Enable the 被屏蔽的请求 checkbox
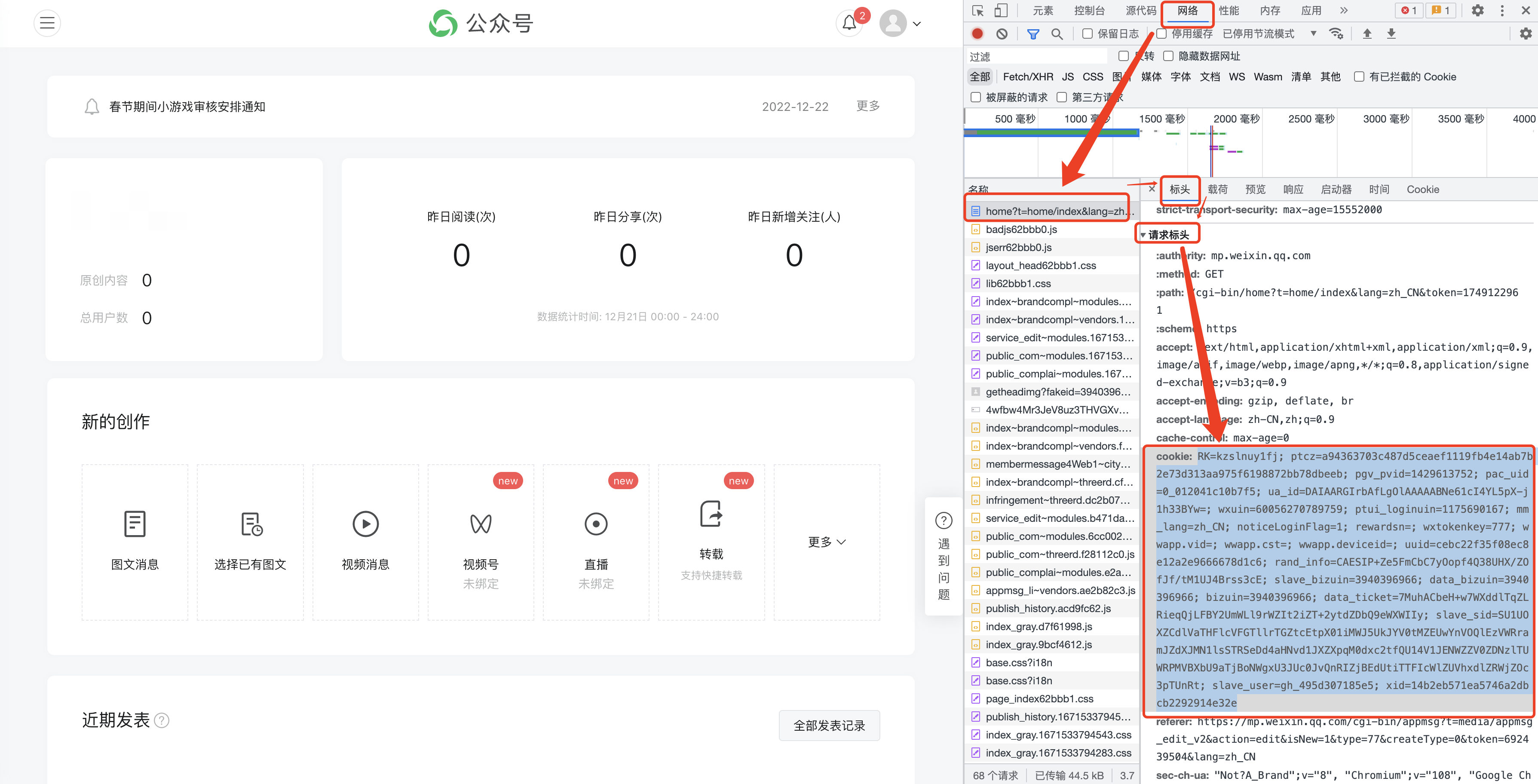Screen dimensions: 1538x784 [976, 97]
